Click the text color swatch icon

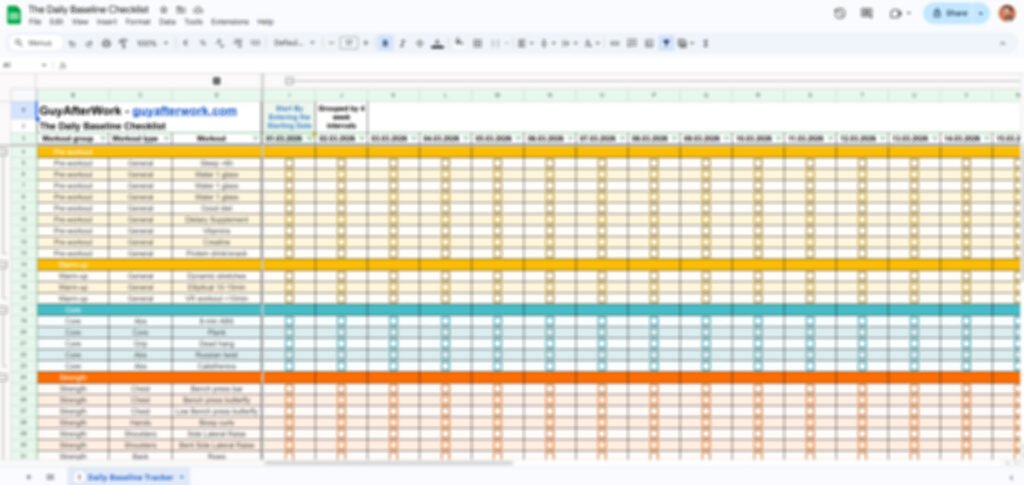pyautogui.click(x=436, y=43)
